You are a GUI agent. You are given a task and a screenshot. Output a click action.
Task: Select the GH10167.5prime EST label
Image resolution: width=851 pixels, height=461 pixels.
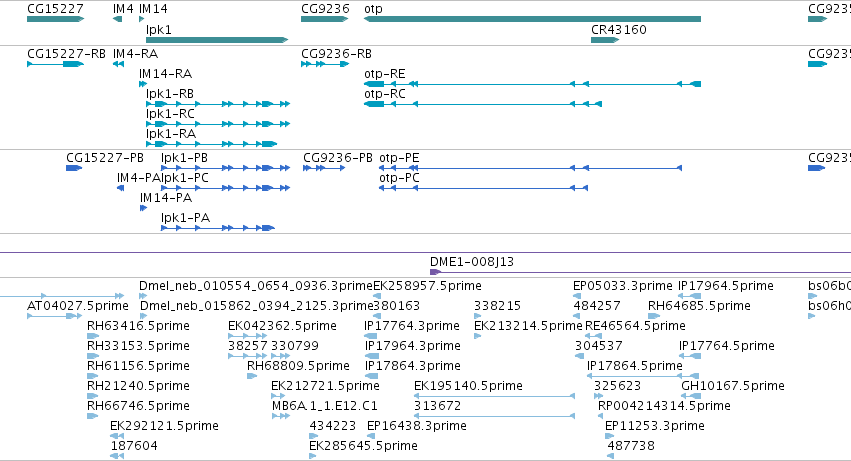coord(733,387)
